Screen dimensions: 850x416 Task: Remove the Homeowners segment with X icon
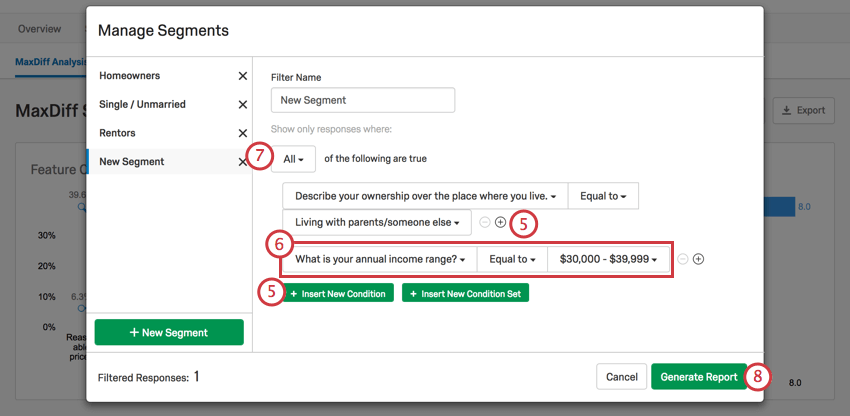(x=242, y=76)
